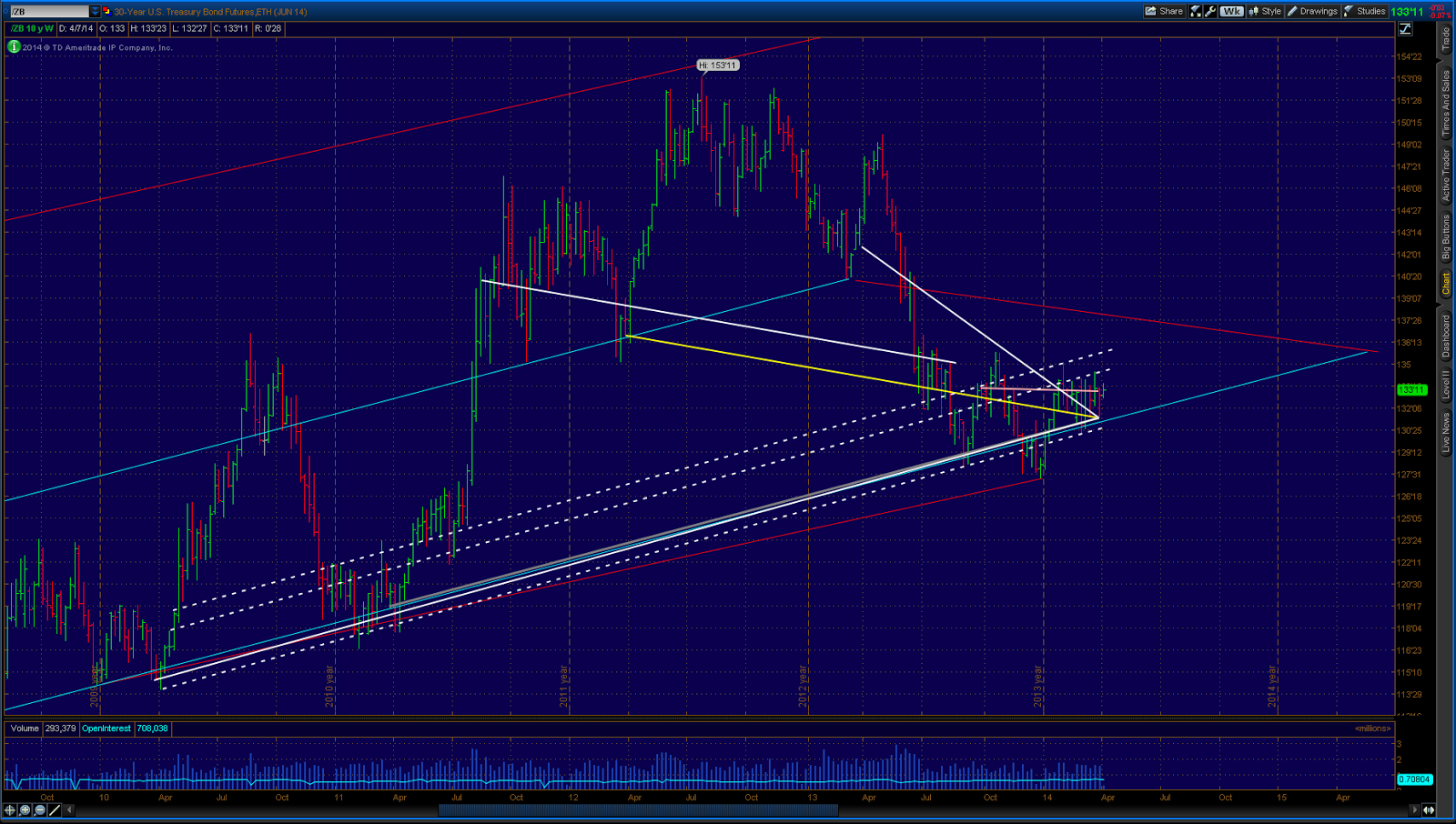Click the green info icon
Image resolution: width=1456 pixels, height=824 pixels.
[14, 46]
